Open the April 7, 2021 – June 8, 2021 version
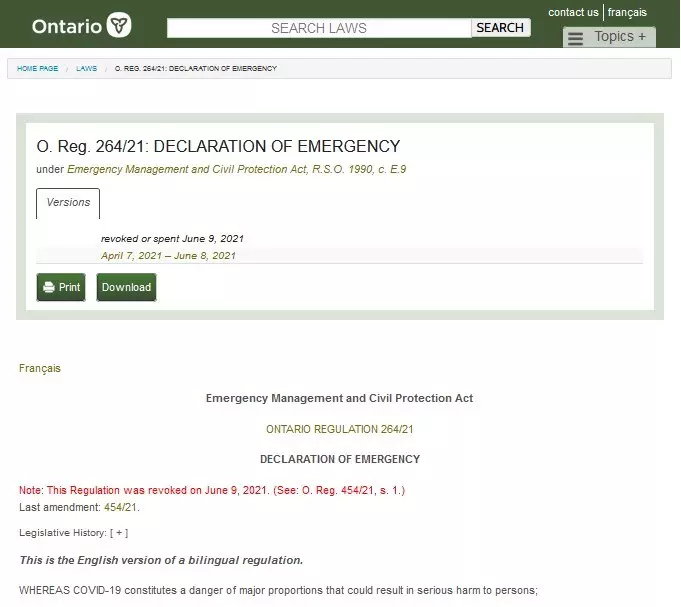This screenshot has height=607, width=681. point(169,256)
